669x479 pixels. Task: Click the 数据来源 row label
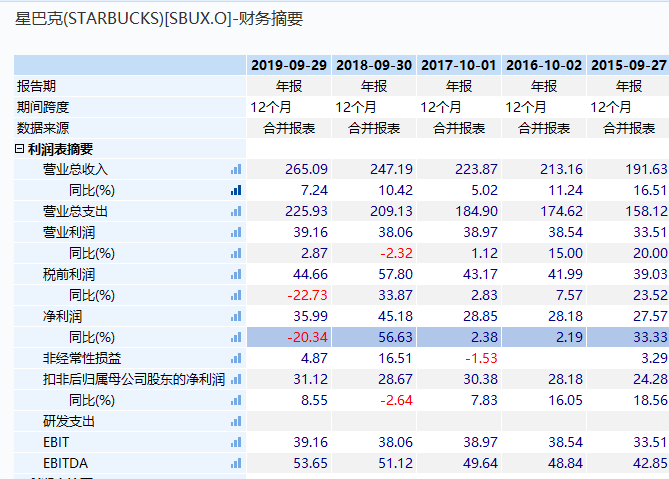point(43,128)
